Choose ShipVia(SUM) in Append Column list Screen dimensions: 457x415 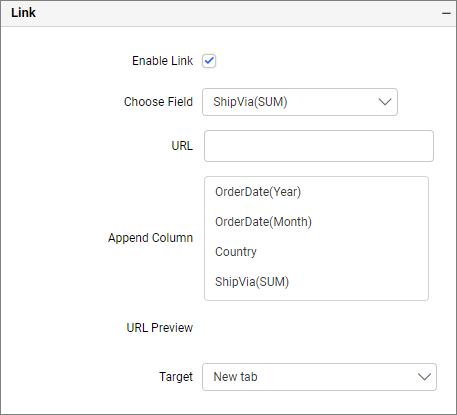pyautogui.click(x=252, y=282)
